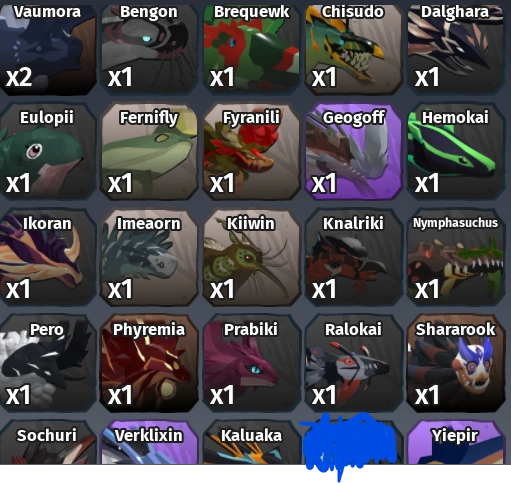Select the Kiiwin creature tile
The height and width of the screenshot is (483, 511).
tap(251, 257)
